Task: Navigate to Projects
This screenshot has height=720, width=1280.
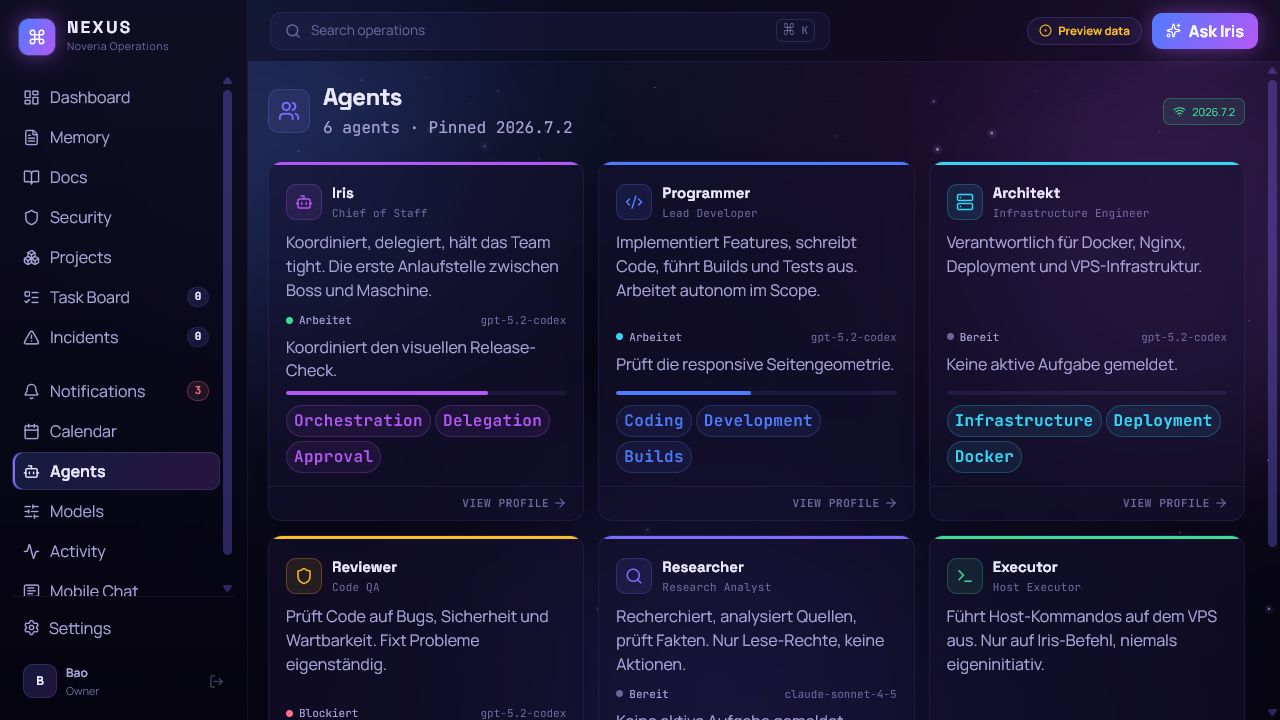Action: pos(116,257)
